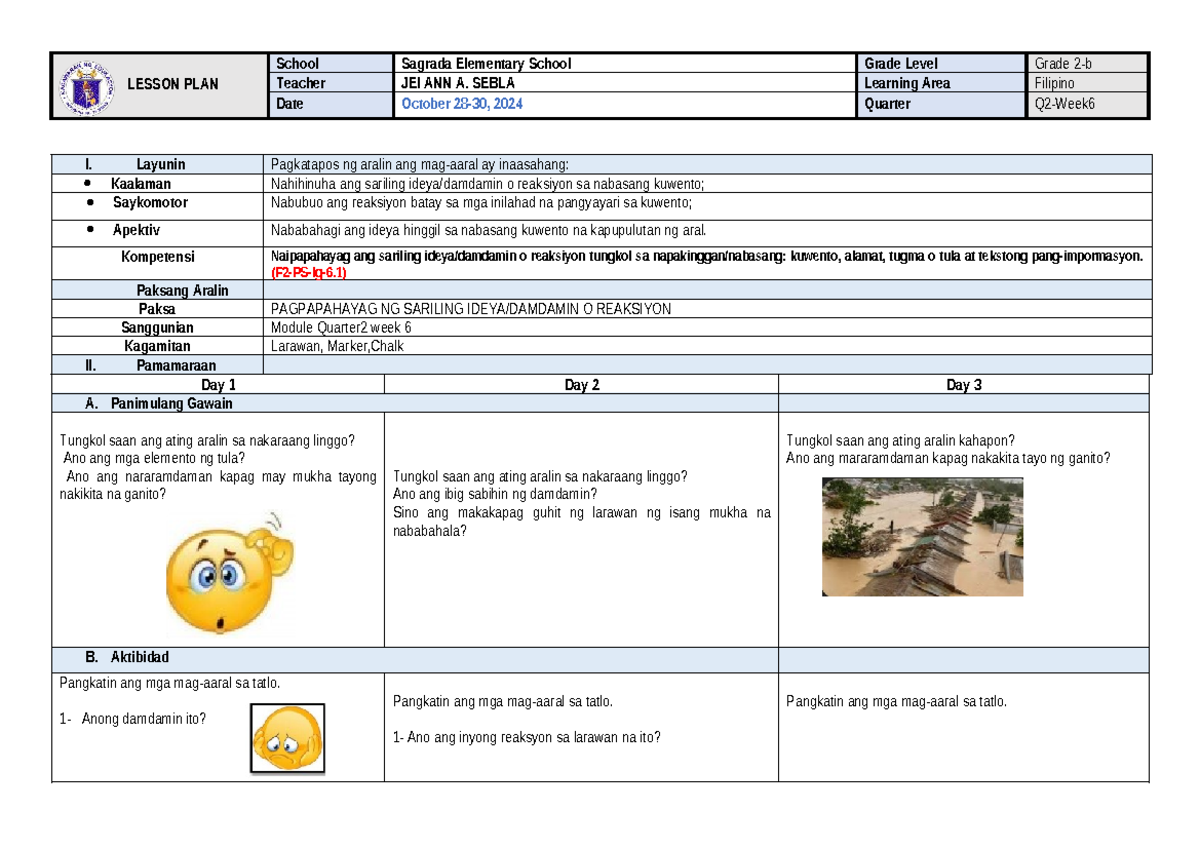The width and height of the screenshot is (1200, 849).
Task: Click the 'Paksang Aralin' label
Action: [x=183, y=290]
